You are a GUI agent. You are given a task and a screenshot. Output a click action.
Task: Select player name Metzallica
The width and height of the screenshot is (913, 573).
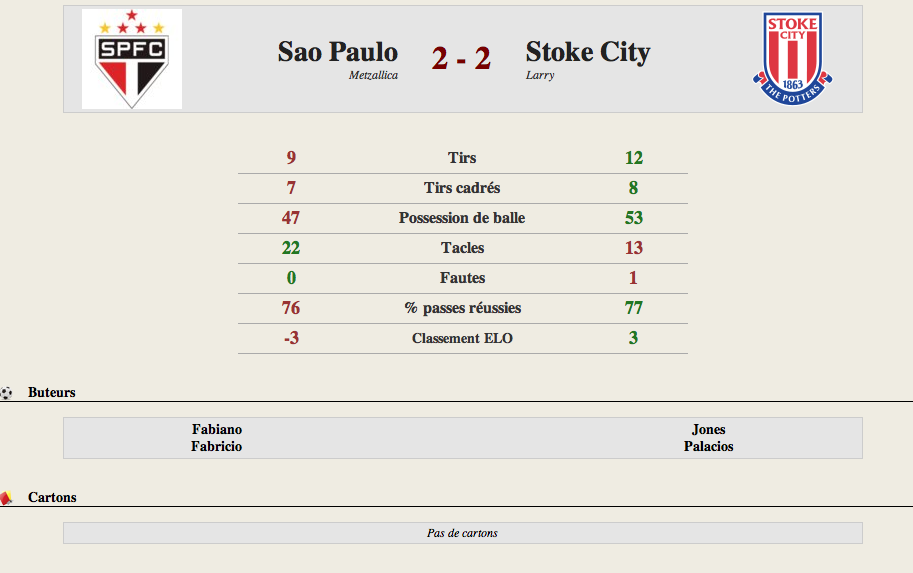373,75
